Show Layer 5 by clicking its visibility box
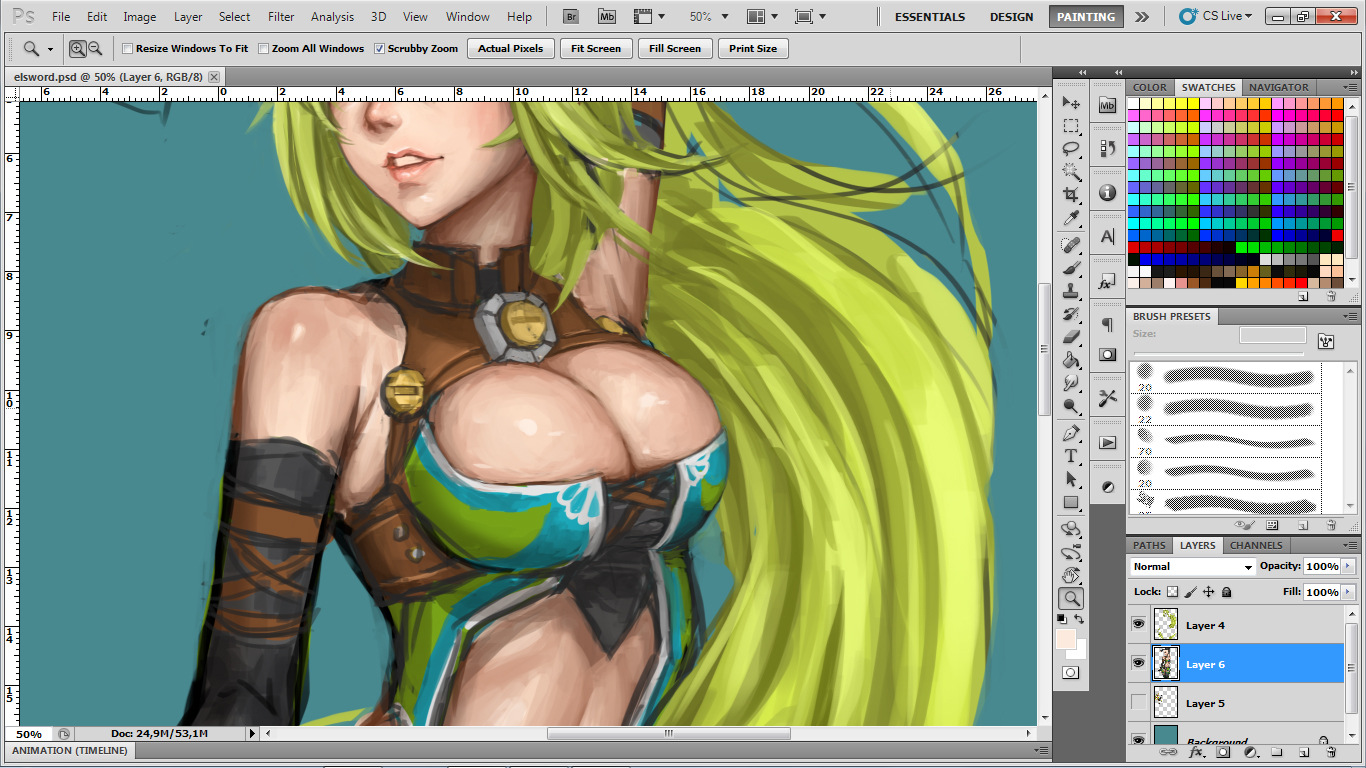 [1138, 702]
